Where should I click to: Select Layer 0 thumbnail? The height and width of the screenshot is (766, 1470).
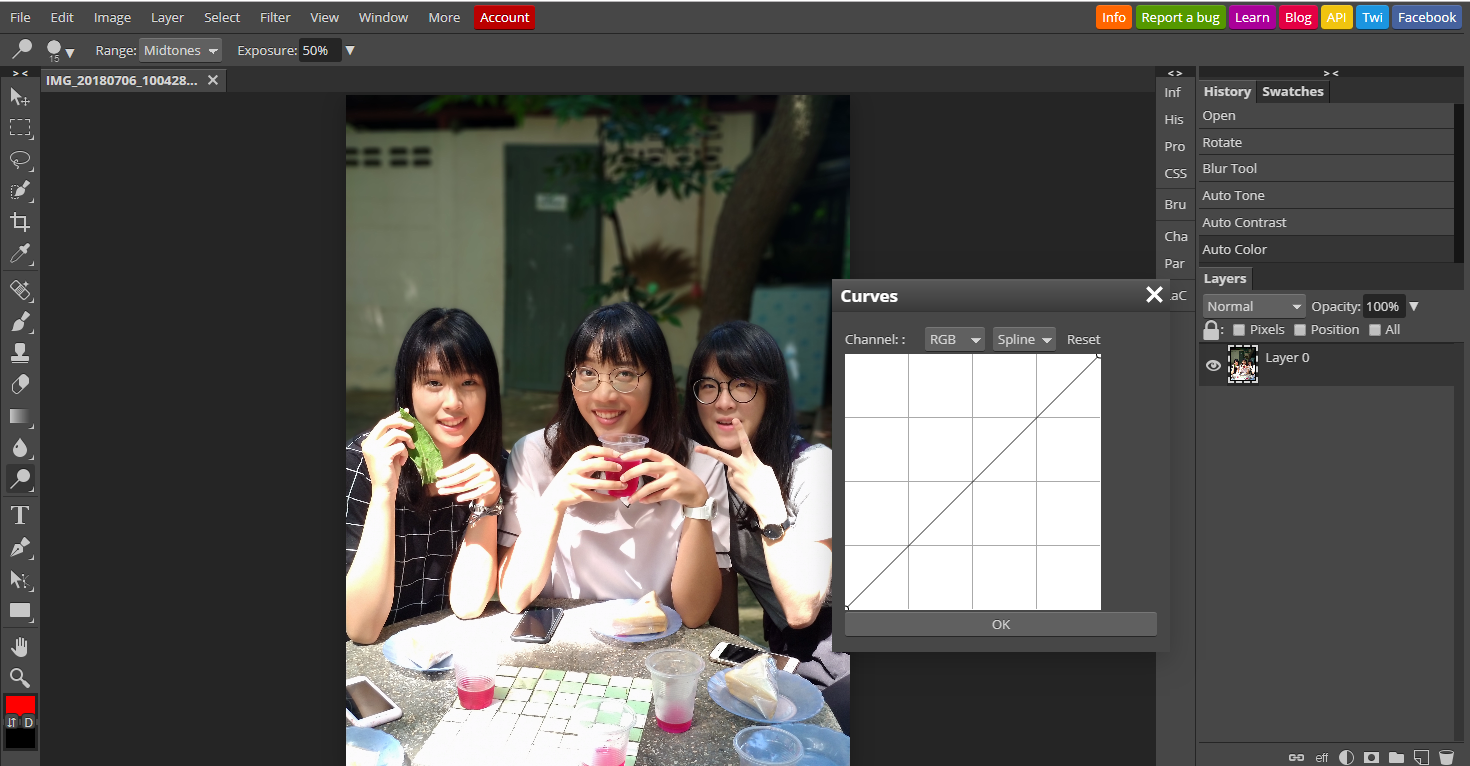click(1243, 365)
